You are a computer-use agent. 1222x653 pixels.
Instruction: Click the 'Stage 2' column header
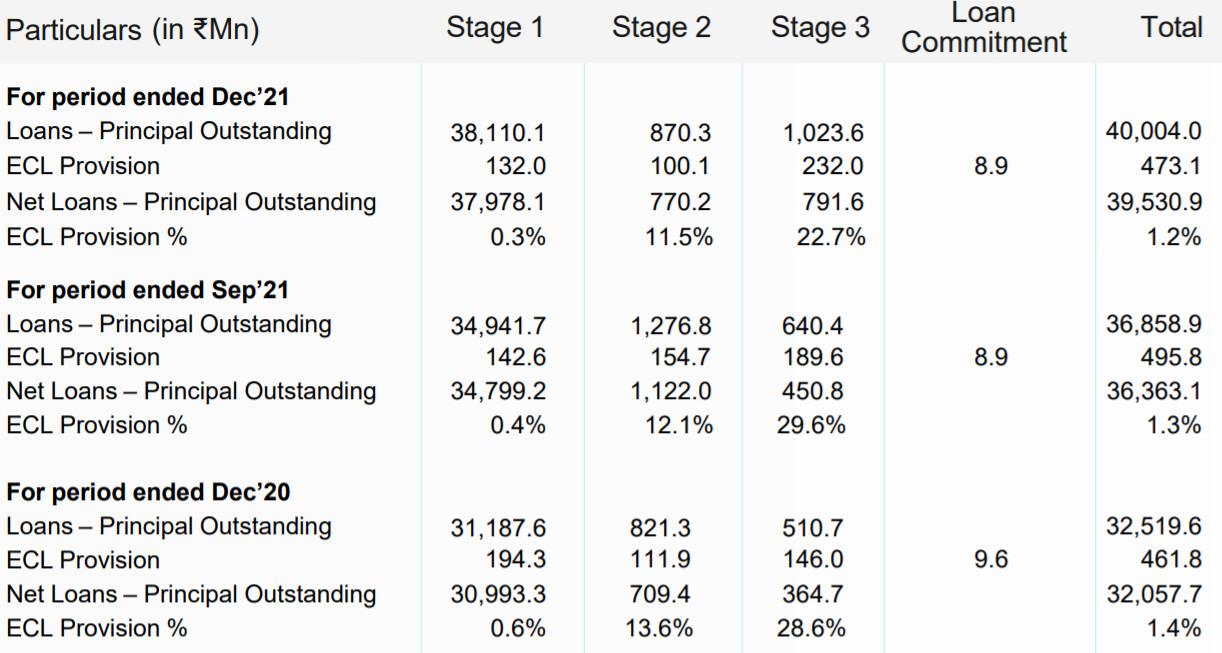pyautogui.click(x=661, y=28)
